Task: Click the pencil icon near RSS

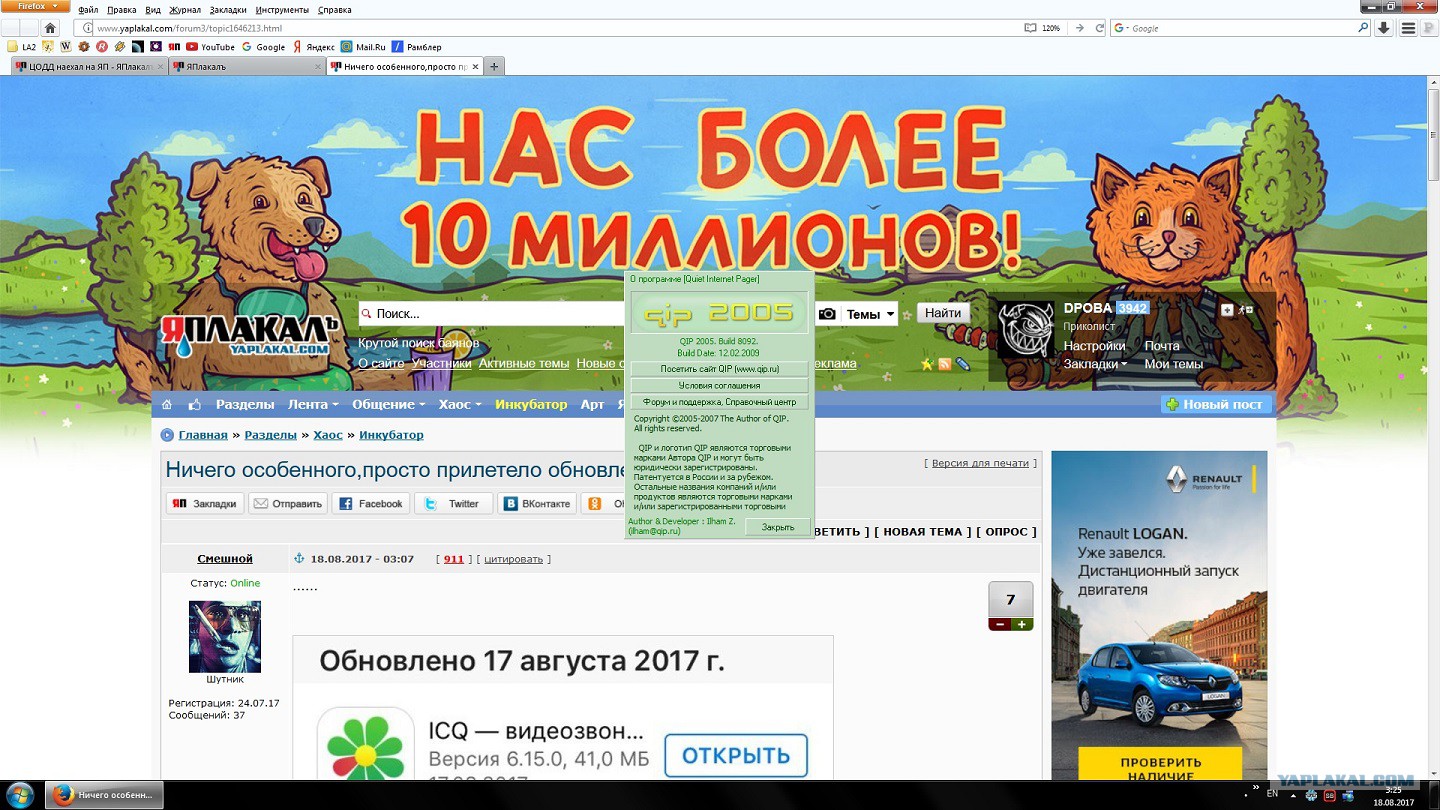Action: [962, 364]
